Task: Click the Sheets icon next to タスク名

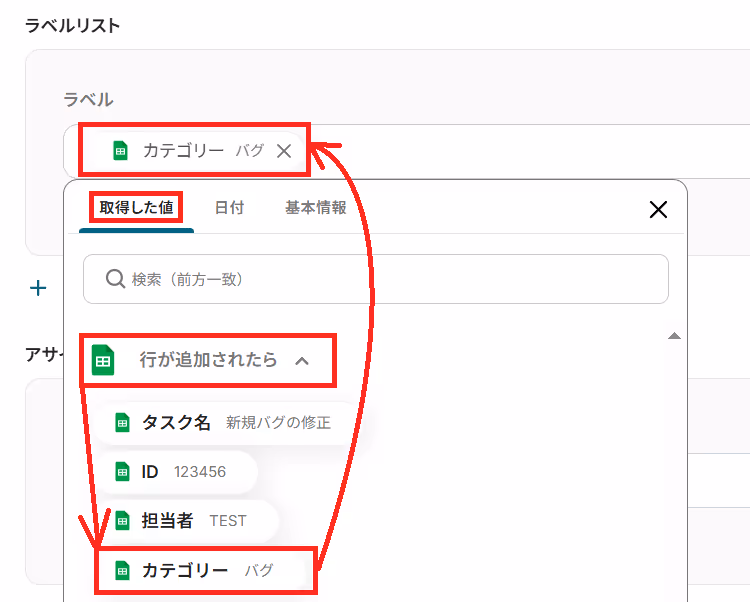Action: (x=122, y=423)
